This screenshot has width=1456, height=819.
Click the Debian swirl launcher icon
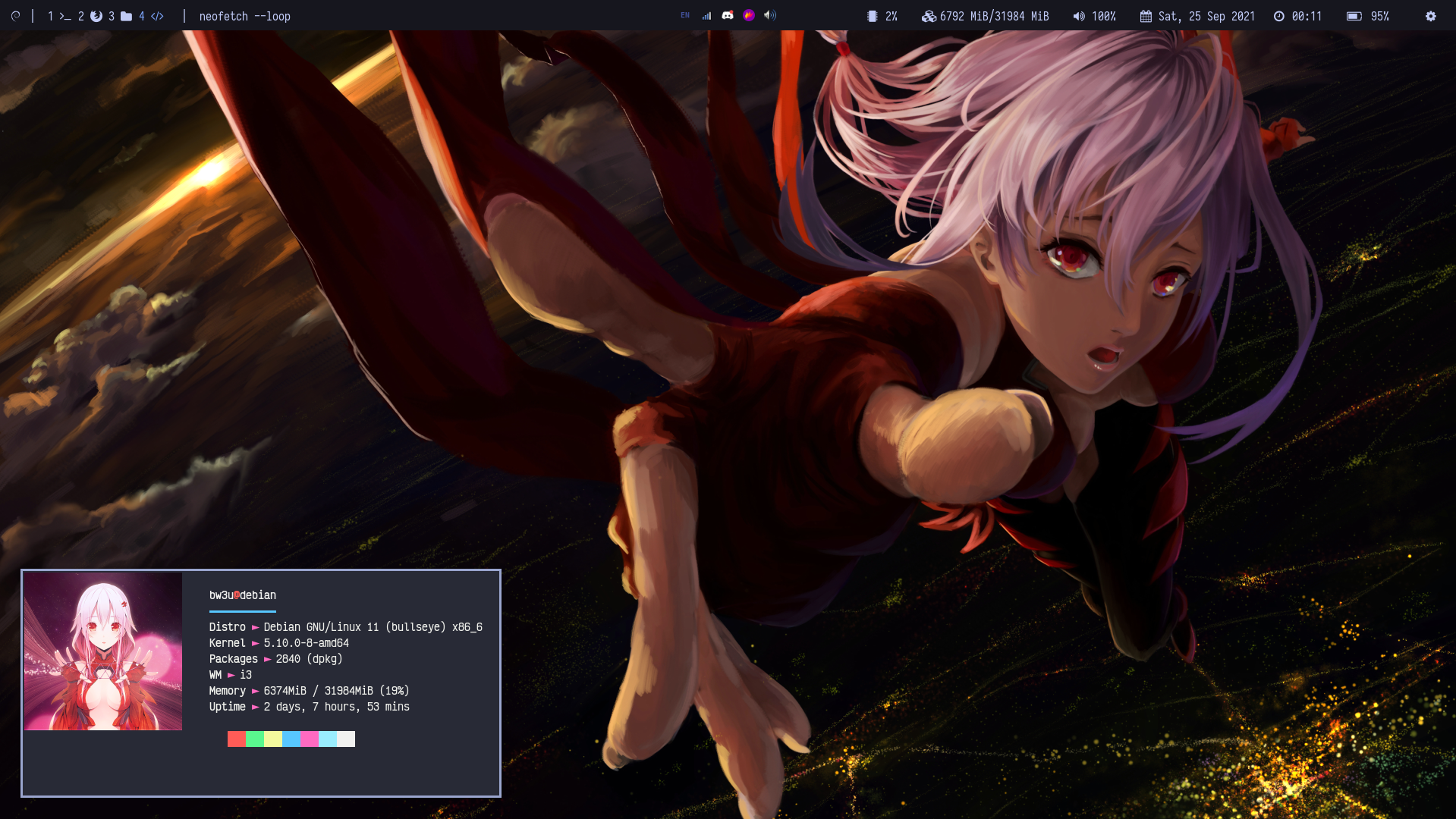pos(15,16)
